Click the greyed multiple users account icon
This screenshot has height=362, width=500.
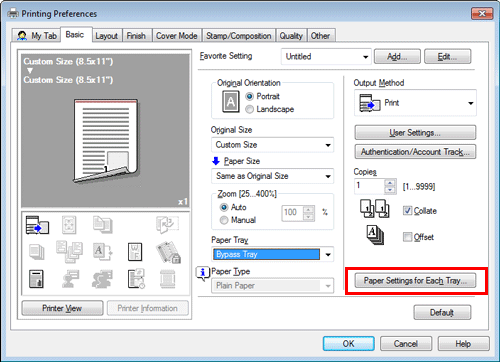point(102,279)
